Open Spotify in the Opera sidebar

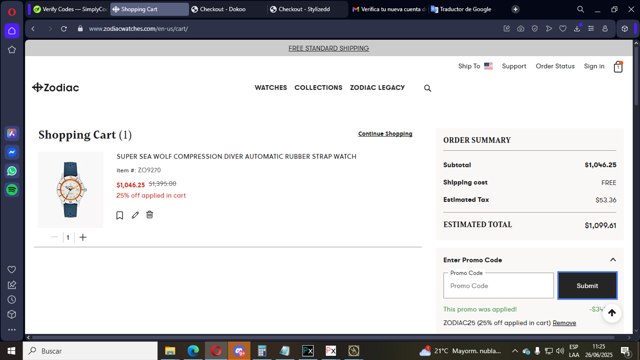tap(12, 190)
